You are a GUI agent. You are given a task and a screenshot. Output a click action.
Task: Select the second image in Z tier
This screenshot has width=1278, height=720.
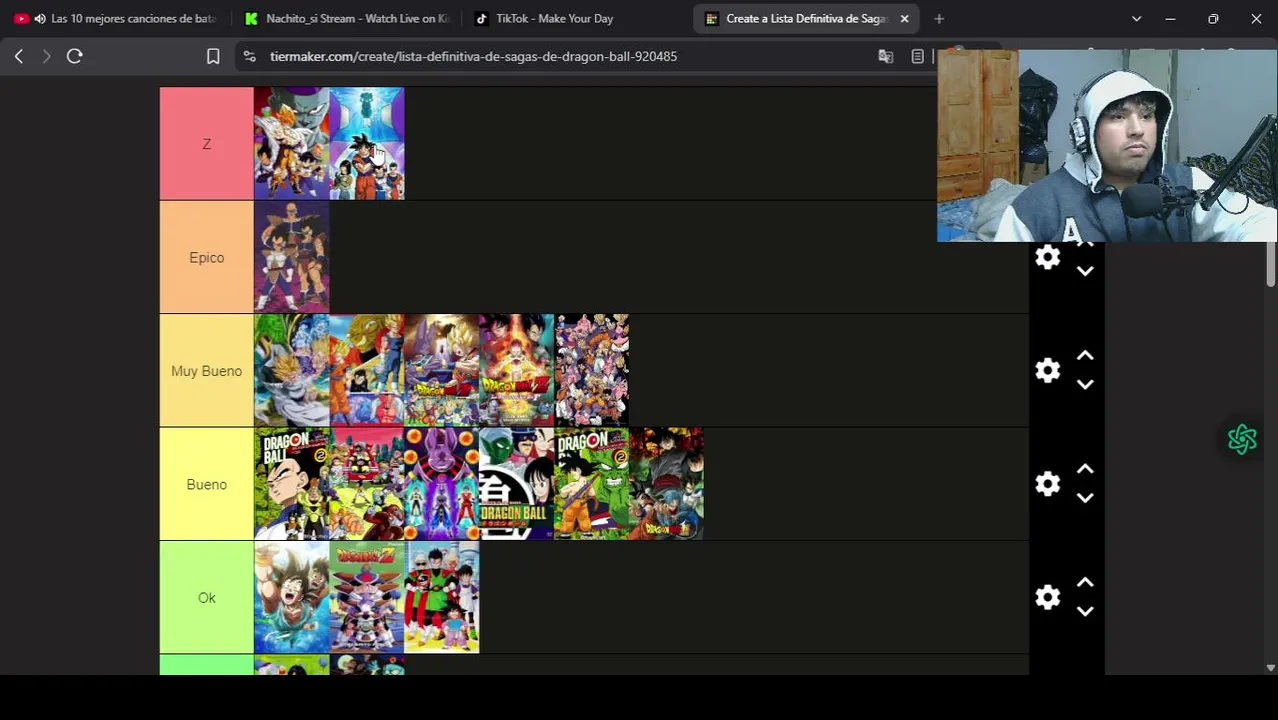tap(367, 144)
